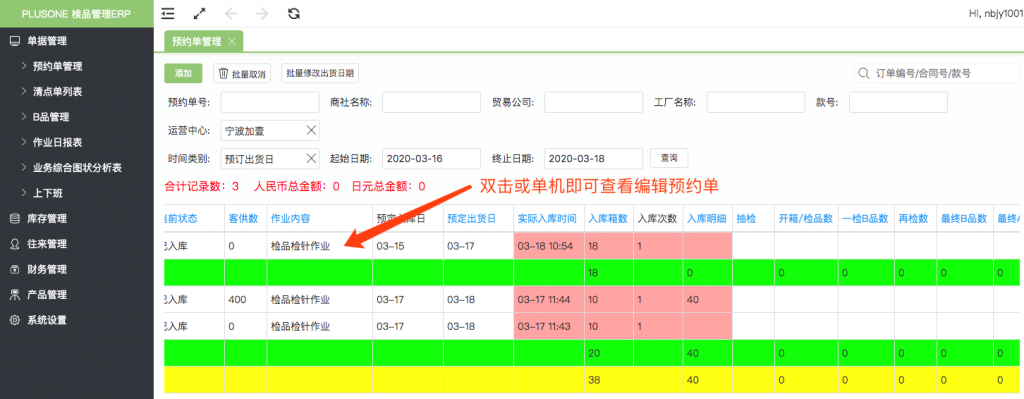1024x399 pixels.
Task: Focus the 工厂名称 input field
Action: click(x=756, y=103)
